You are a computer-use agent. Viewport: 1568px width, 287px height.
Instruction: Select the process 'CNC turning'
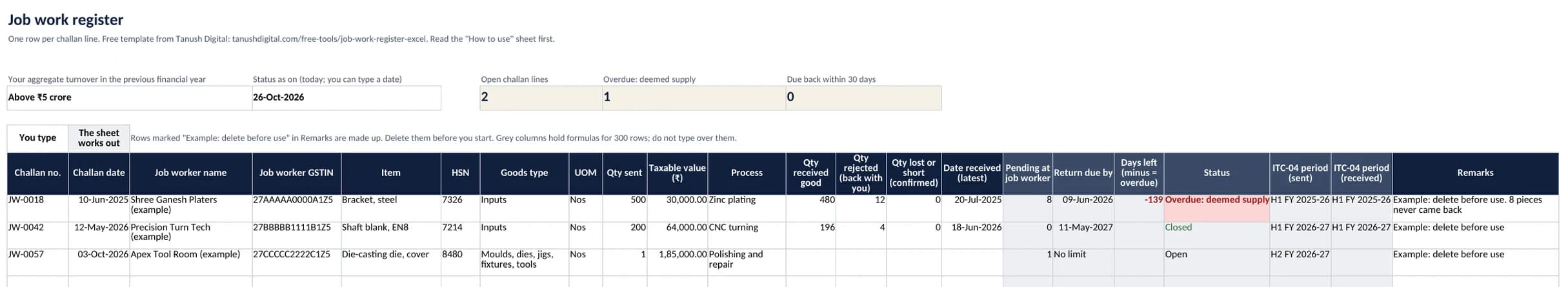click(x=747, y=235)
